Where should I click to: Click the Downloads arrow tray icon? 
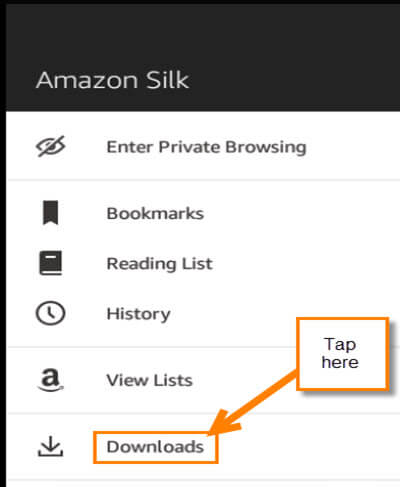pyautogui.click(x=50, y=446)
